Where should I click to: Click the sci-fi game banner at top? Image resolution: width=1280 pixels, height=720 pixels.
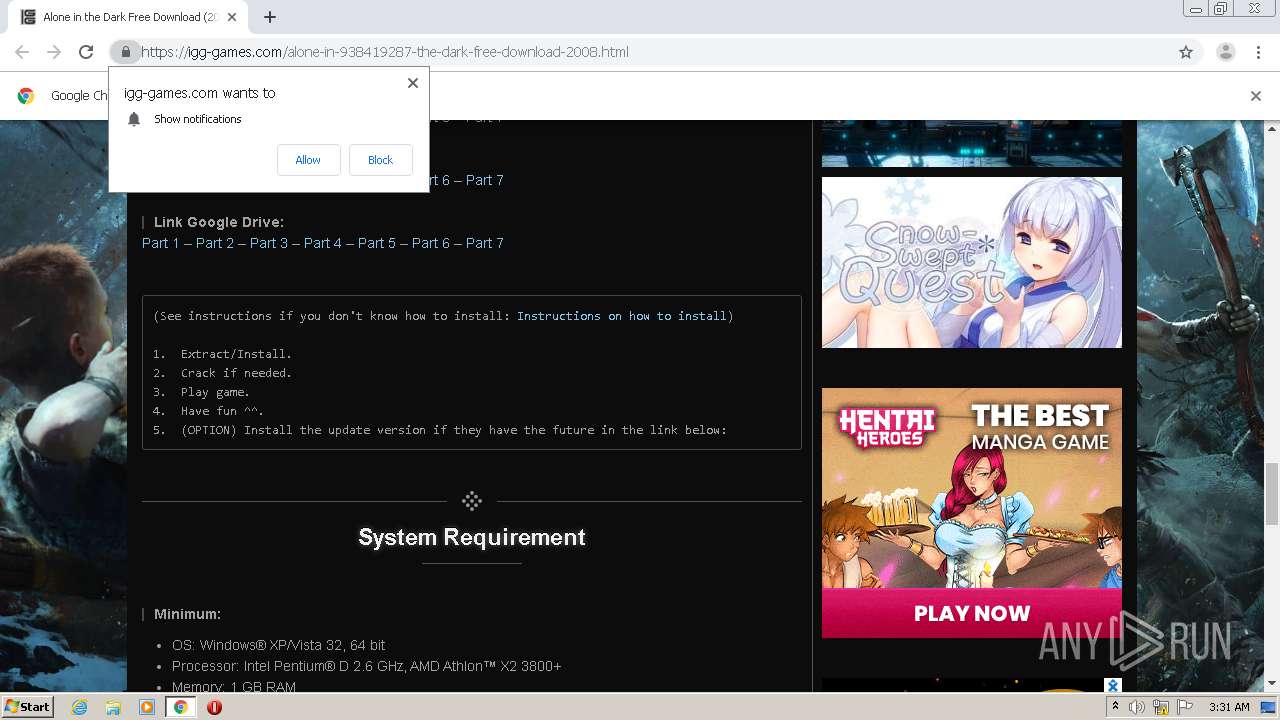[972, 143]
